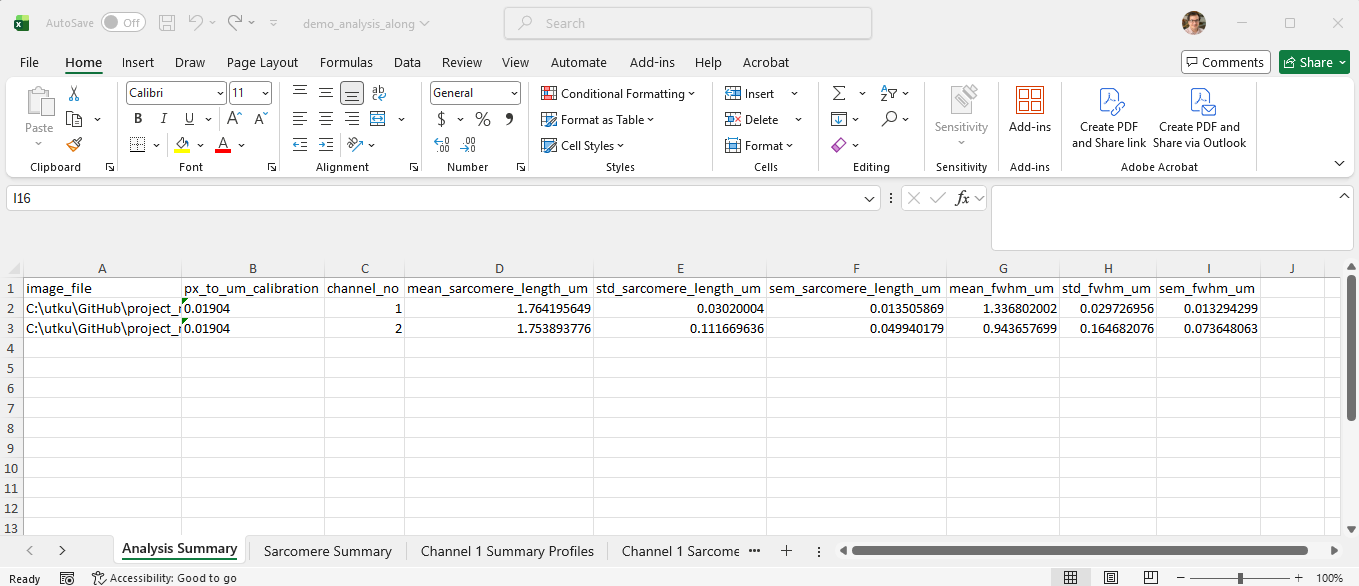Viewport: 1359px width, 586px height.
Task: Collapse the ribbon chevron
Action: pos(1340,163)
